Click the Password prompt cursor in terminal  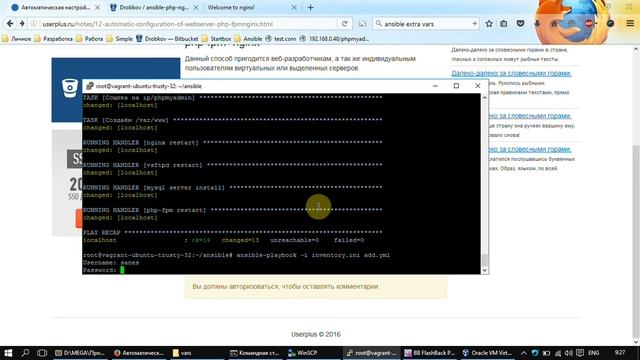(122, 270)
